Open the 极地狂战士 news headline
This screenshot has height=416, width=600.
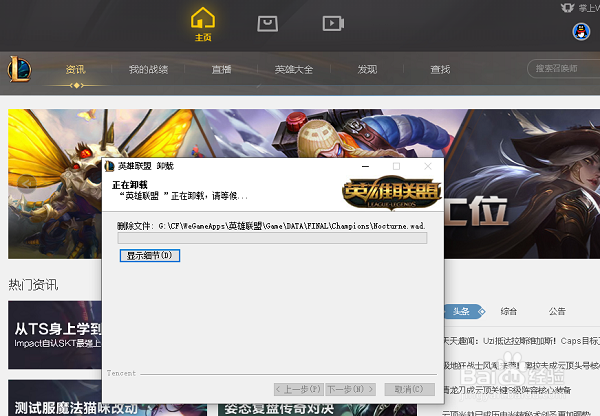coord(522,366)
